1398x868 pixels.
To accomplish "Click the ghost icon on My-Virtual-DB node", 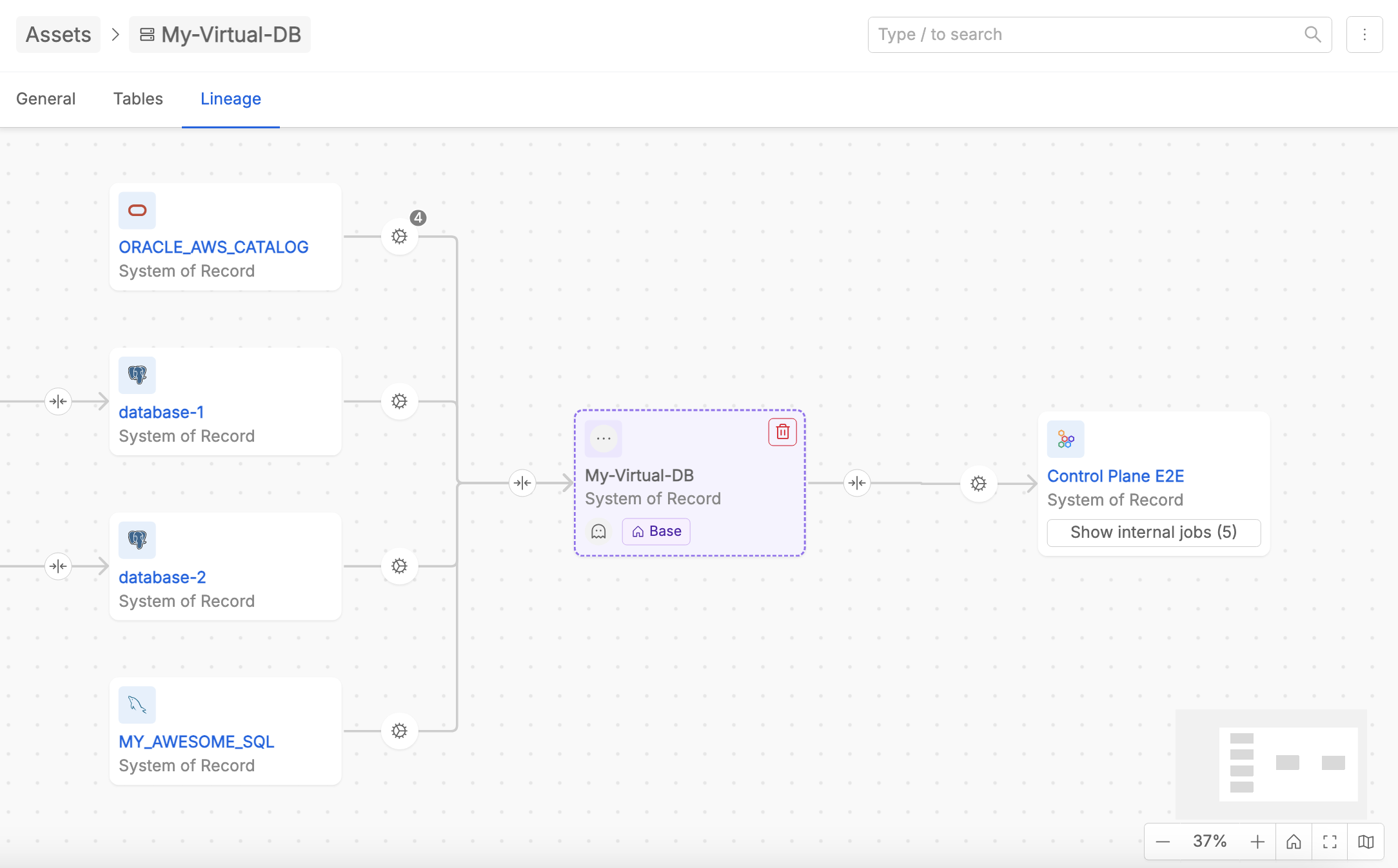I will [598, 531].
